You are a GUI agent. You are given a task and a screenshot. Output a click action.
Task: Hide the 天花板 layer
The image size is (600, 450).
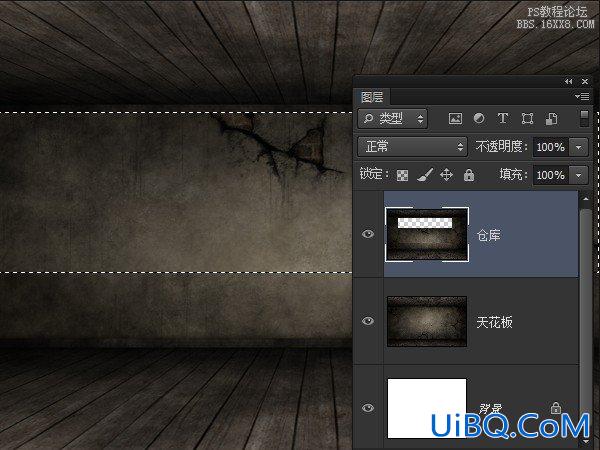368,321
